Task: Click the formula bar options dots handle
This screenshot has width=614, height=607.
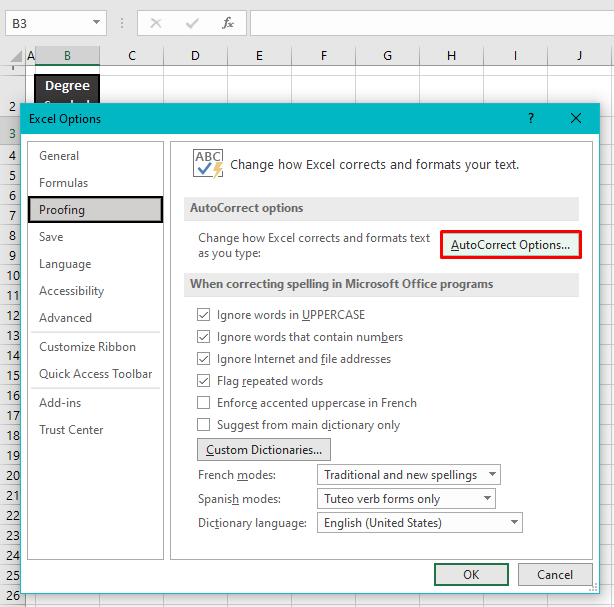Action: (x=122, y=23)
